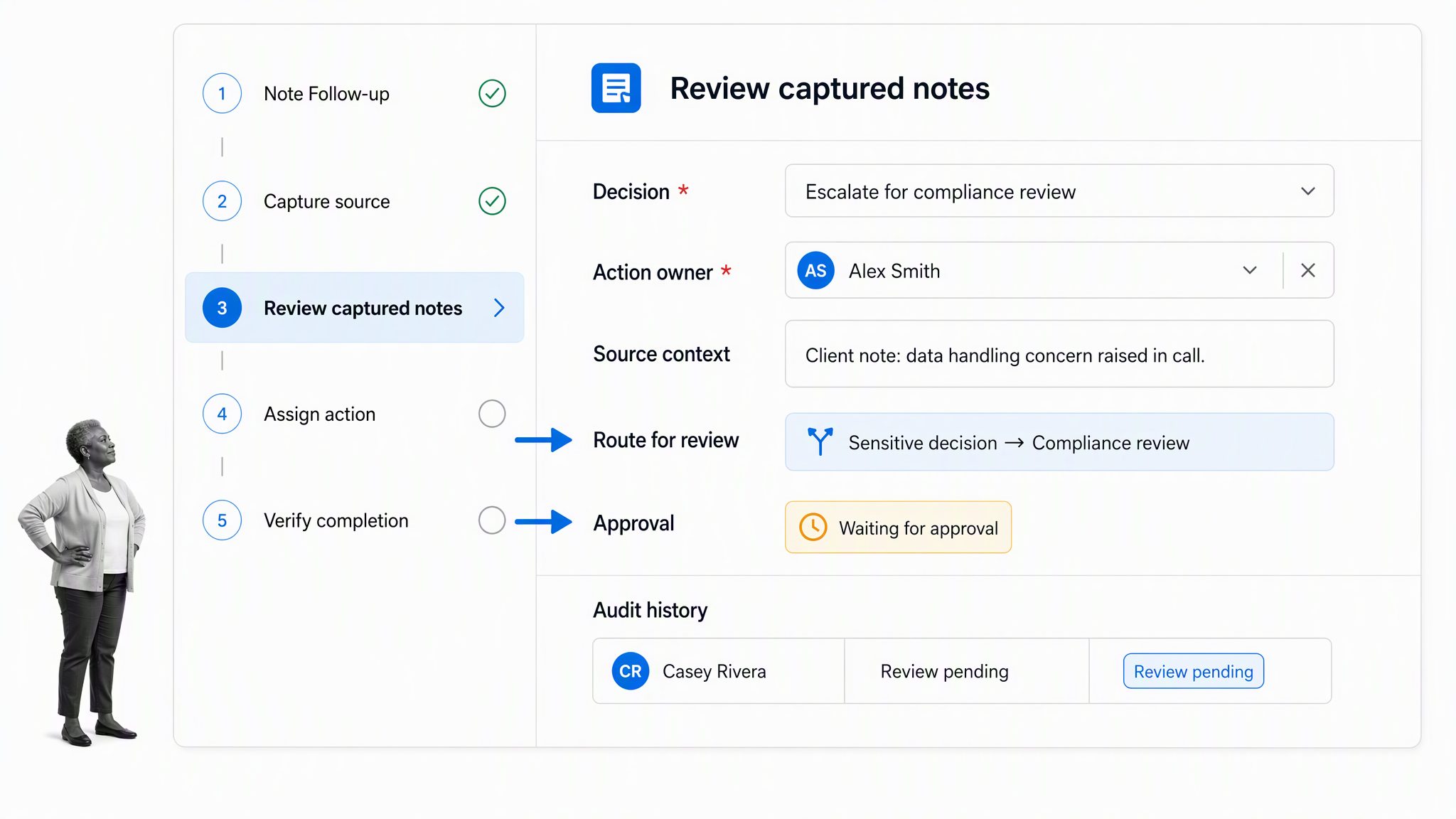Click the CR avatar for Casey Rivera
The height and width of the screenshot is (819, 1456).
[x=631, y=671]
